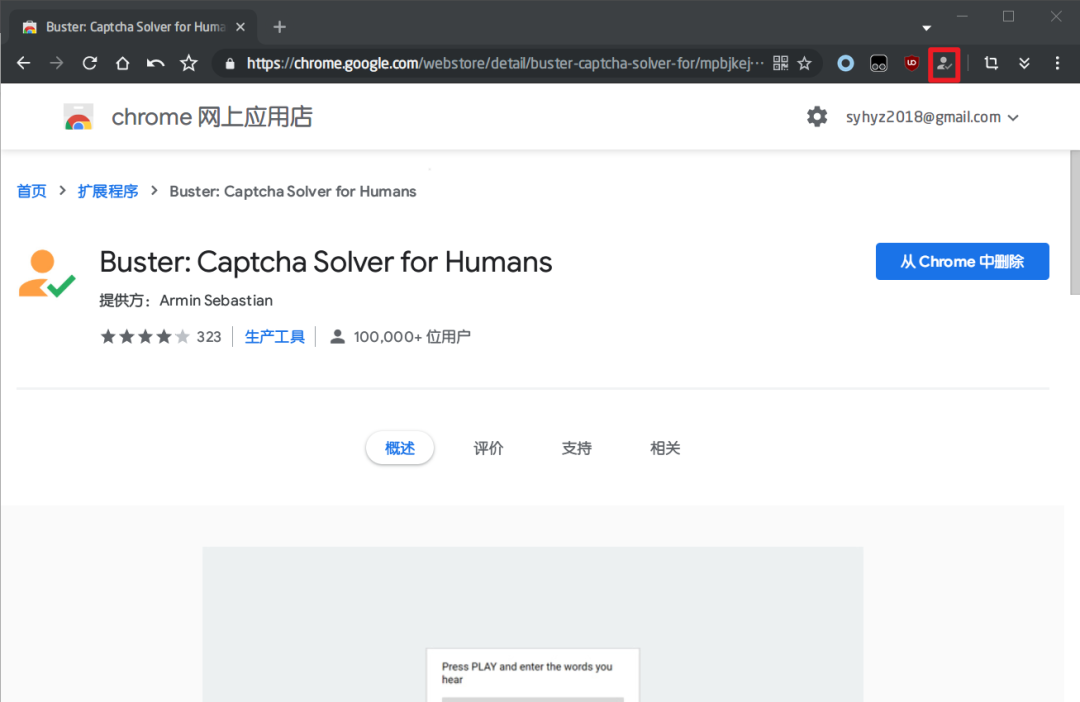Click the crop screenshot tool icon
The width and height of the screenshot is (1080, 702).
pos(991,63)
